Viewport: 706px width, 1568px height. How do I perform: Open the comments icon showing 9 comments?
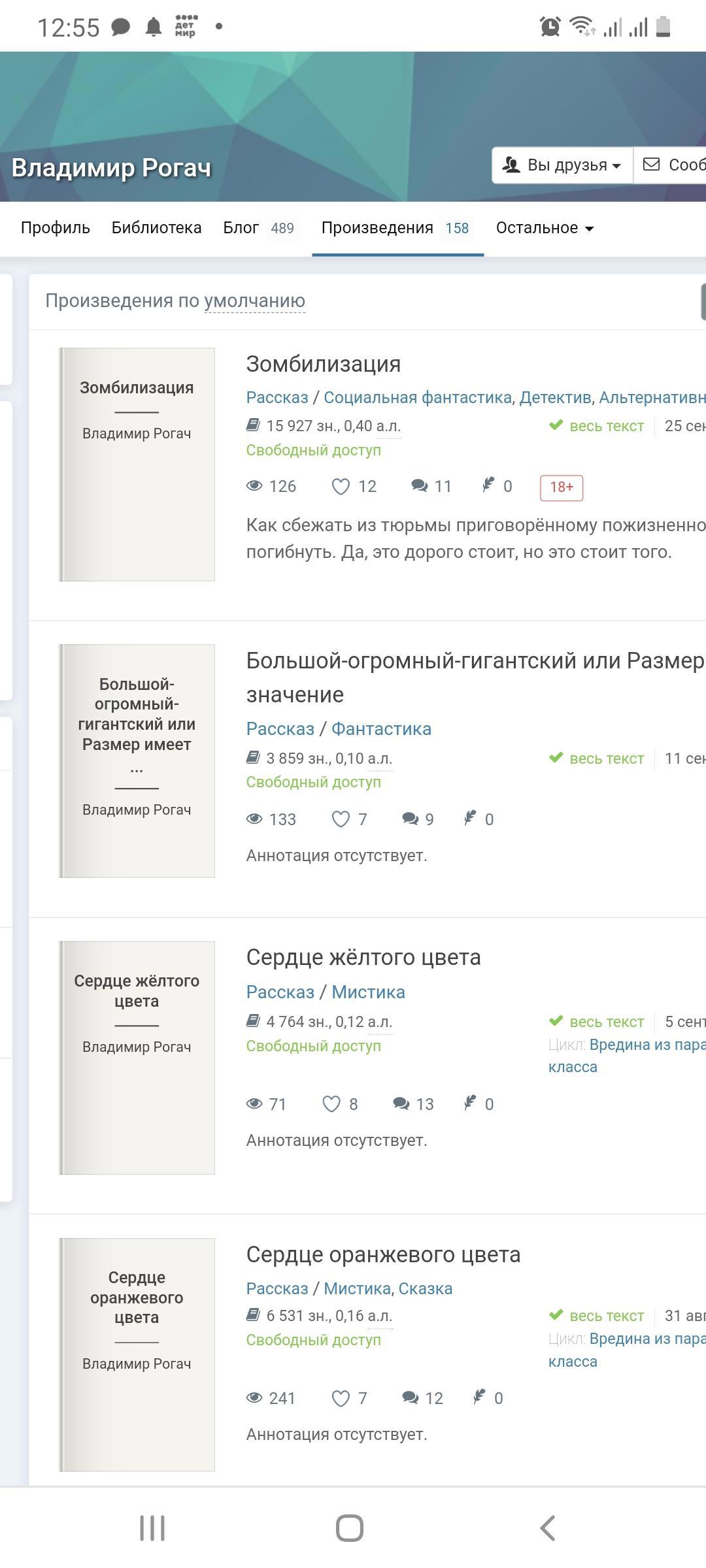point(410,819)
